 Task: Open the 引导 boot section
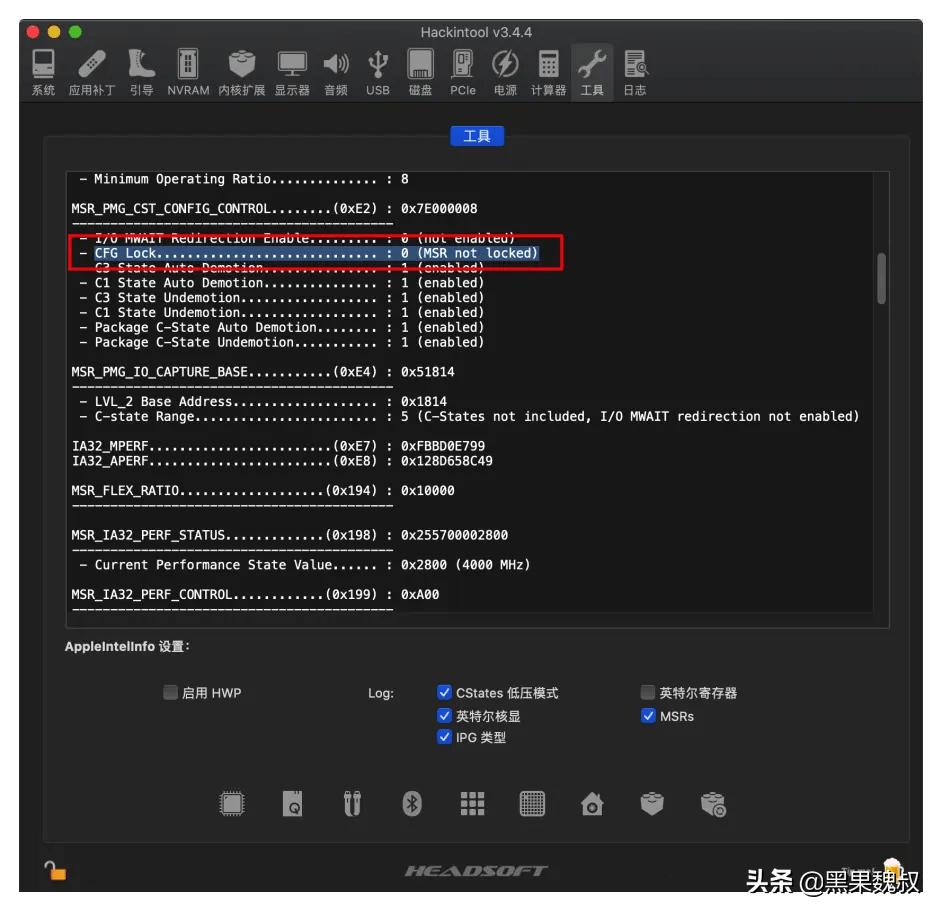click(x=141, y=73)
